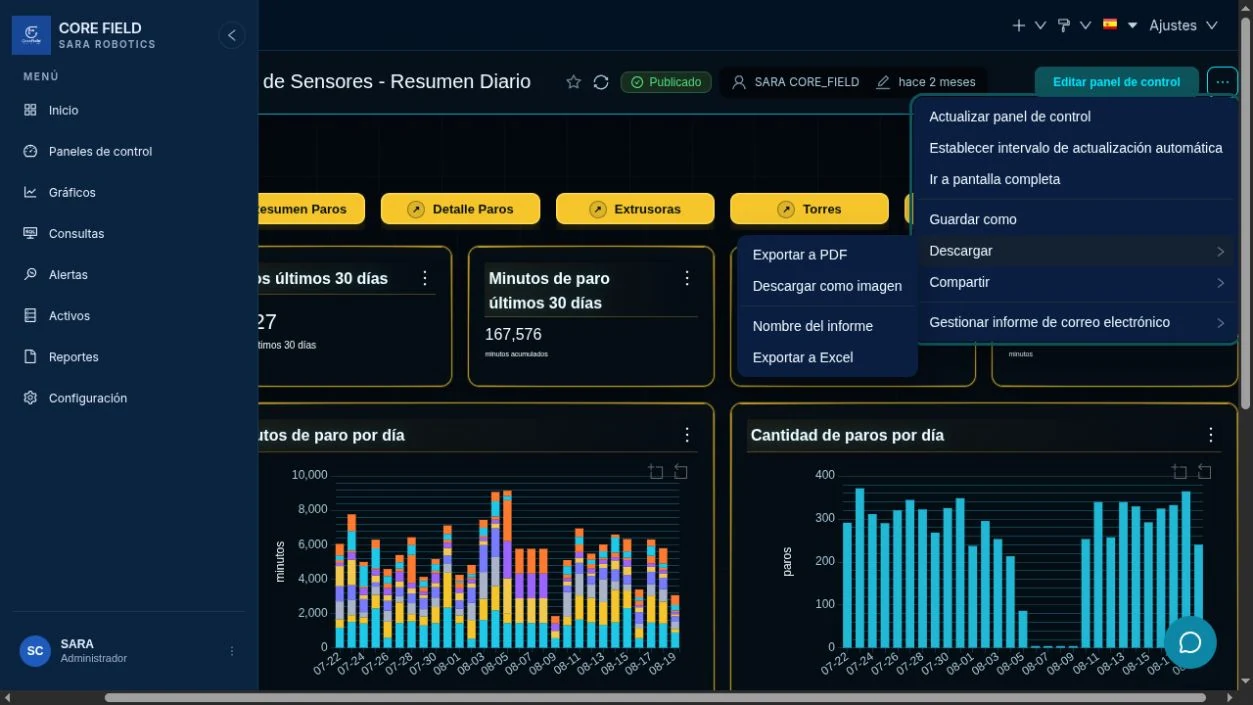Open the floating chat bubble
Viewport: 1253px width, 705px height.
coord(1190,642)
